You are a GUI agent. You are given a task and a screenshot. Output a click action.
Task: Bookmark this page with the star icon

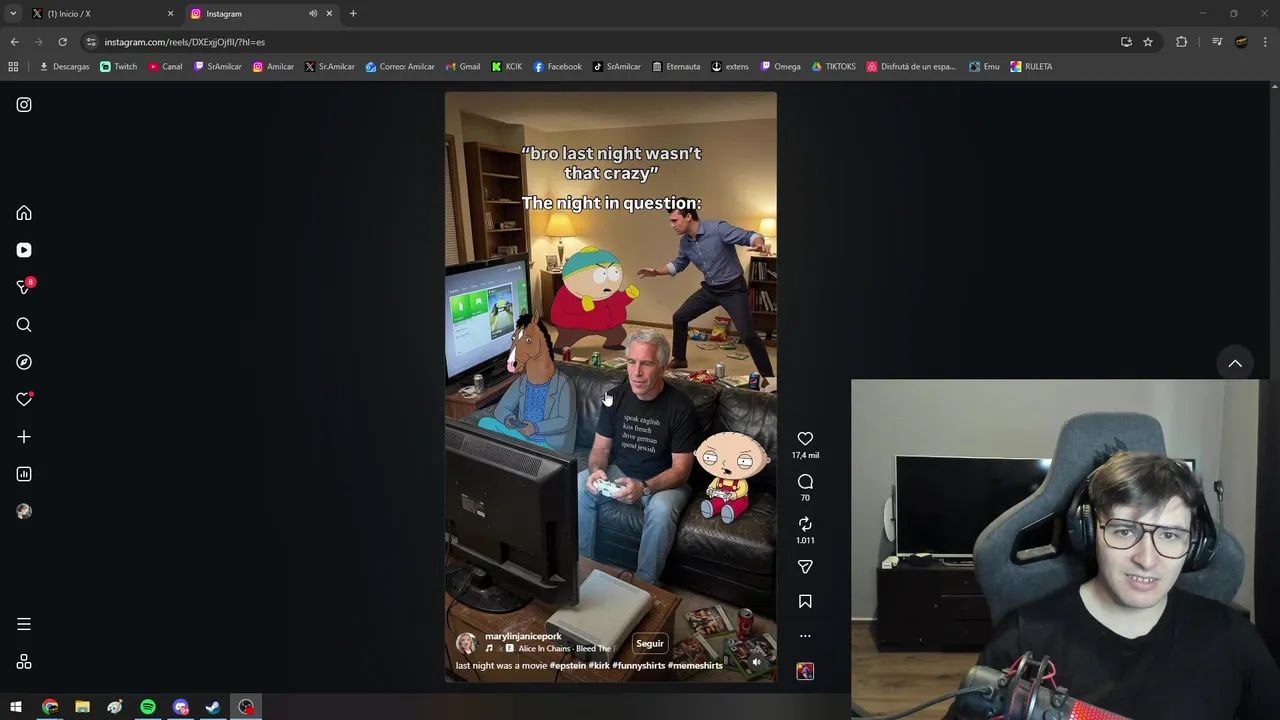pyautogui.click(x=1148, y=42)
